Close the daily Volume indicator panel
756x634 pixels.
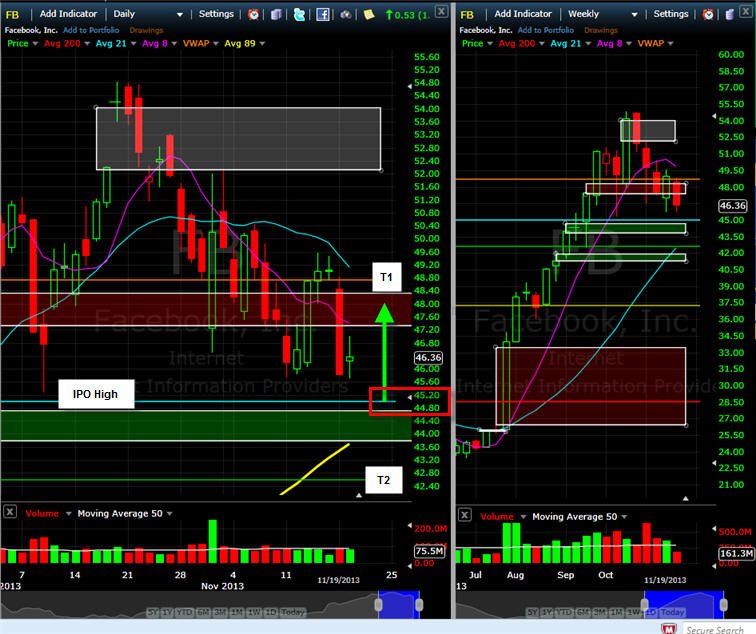coord(10,512)
